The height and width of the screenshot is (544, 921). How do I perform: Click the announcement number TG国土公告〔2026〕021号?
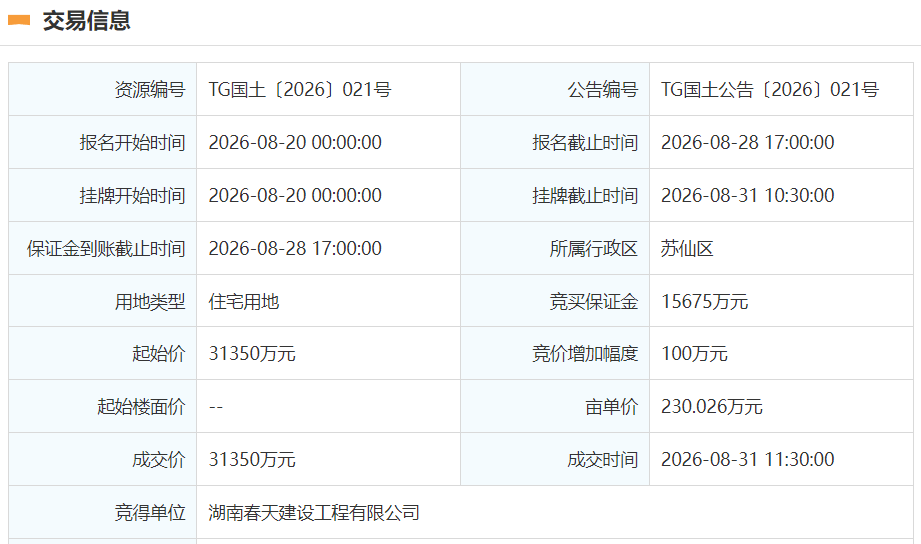769,89
